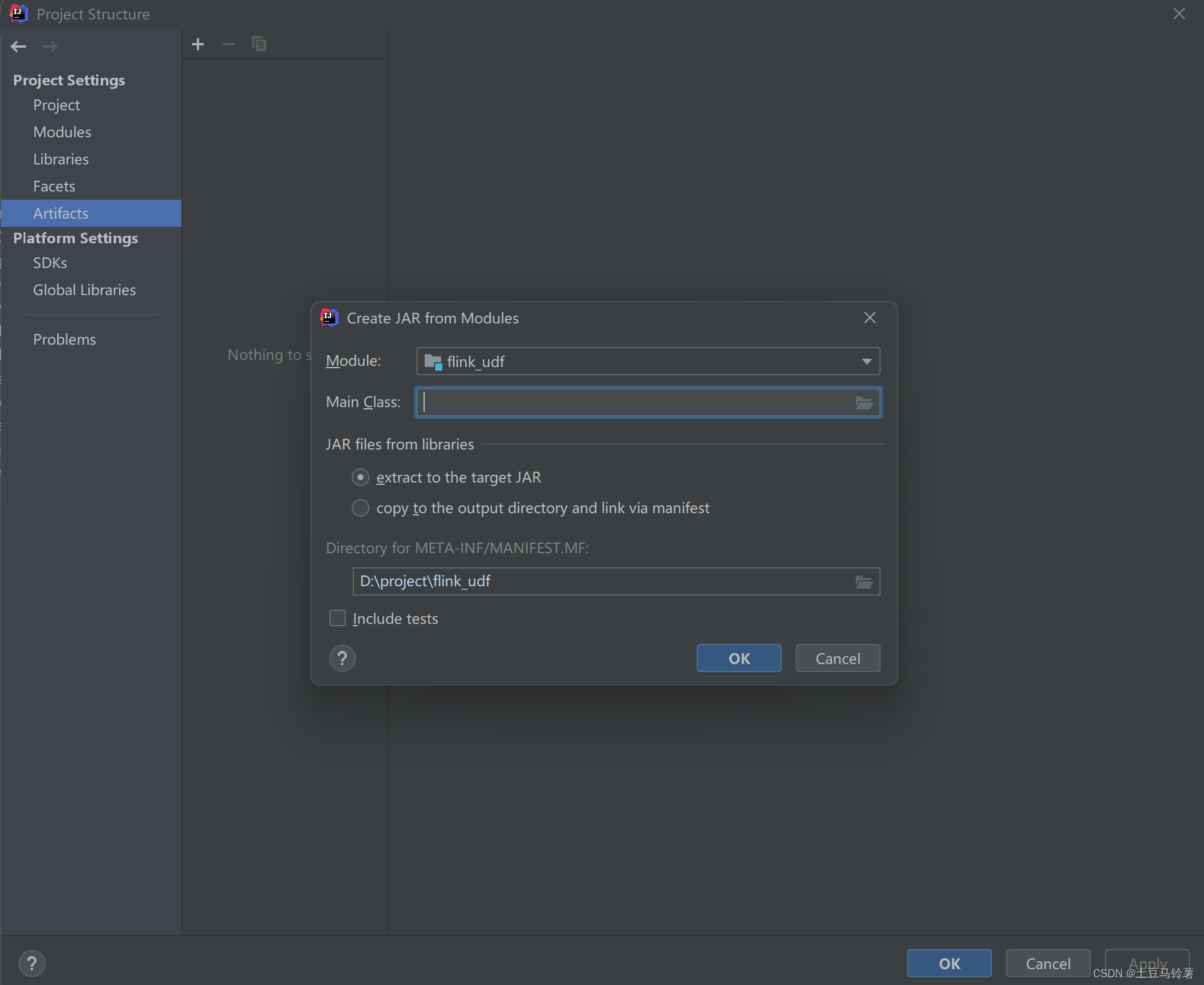Click Project Structure help question icon
The height and width of the screenshot is (985, 1204).
pyautogui.click(x=32, y=964)
